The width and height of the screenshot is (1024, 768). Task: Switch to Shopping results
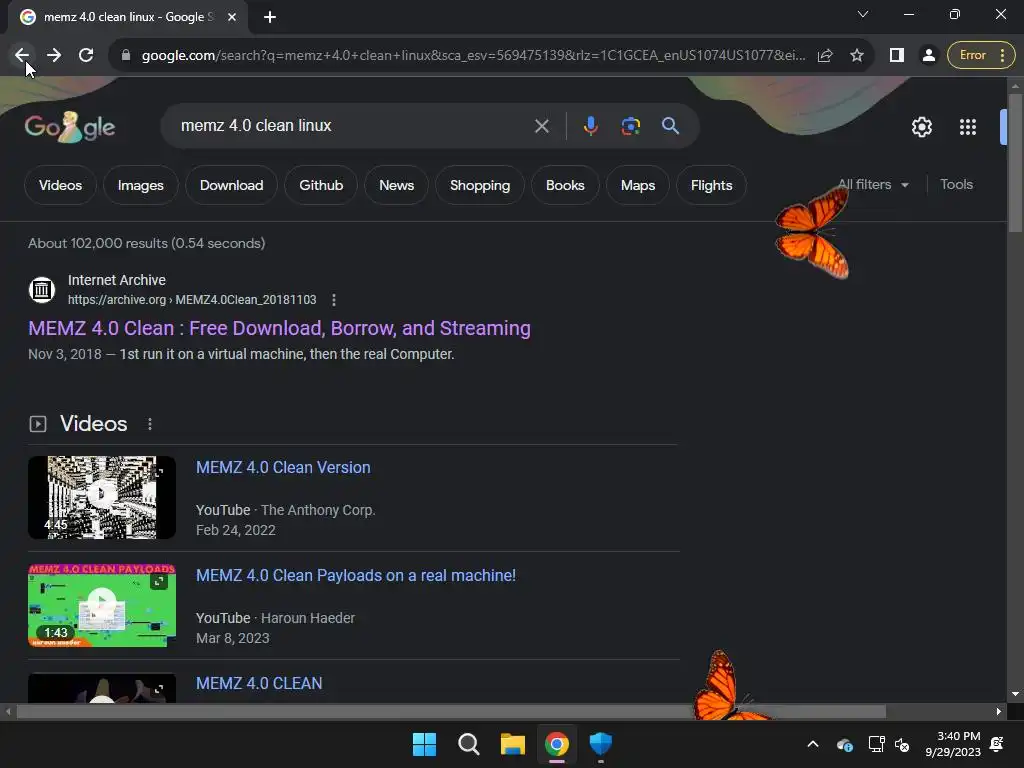(x=479, y=185)
